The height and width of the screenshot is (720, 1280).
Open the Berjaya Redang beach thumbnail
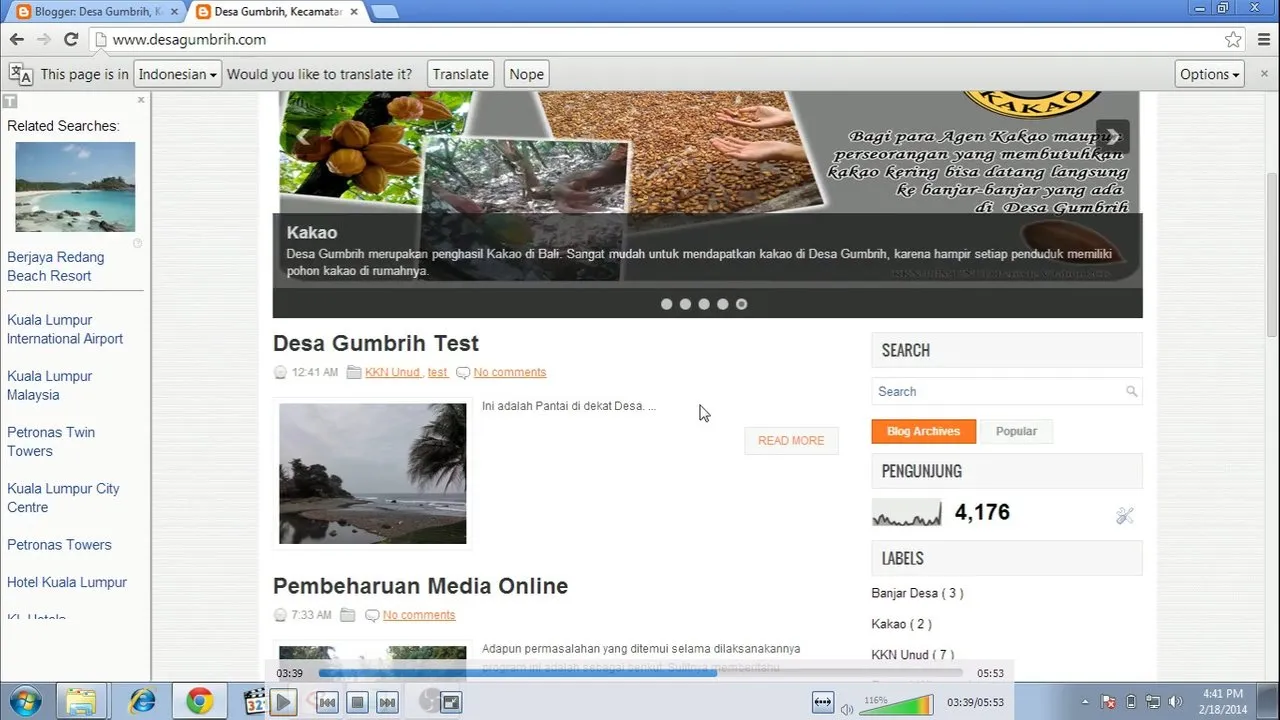click(75, 187)
